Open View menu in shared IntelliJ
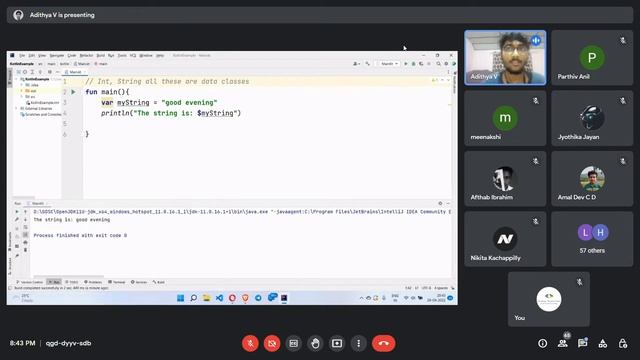Image resolution: width=640 pixels, height=360 pixels. (42, 56)
